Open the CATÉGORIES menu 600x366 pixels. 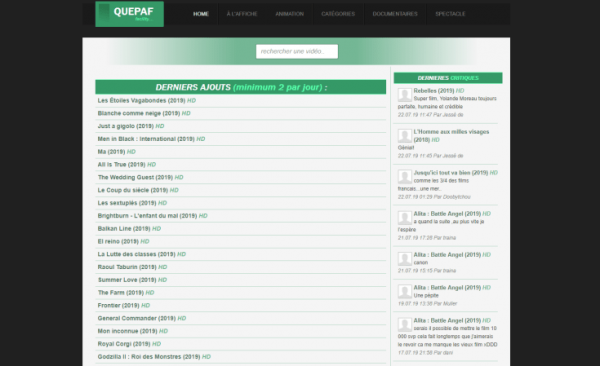point(338,14)
